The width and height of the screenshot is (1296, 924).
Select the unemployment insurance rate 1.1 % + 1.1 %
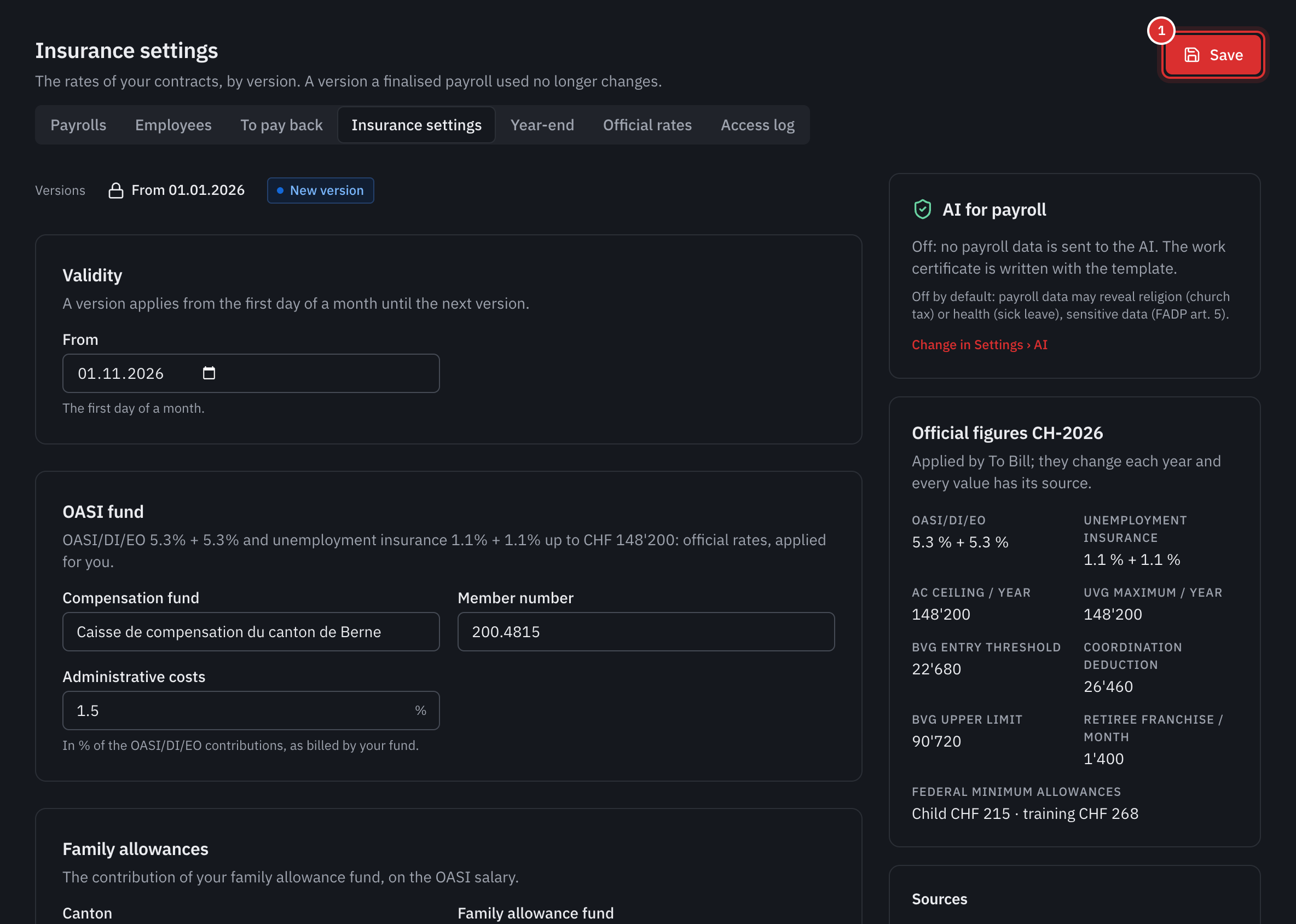1132,560
